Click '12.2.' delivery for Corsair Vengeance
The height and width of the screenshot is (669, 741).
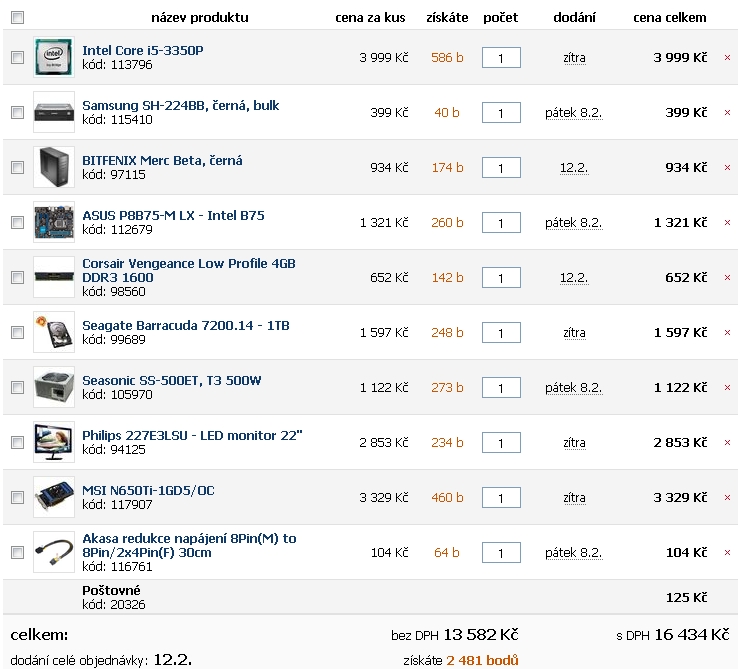(574, 278)
